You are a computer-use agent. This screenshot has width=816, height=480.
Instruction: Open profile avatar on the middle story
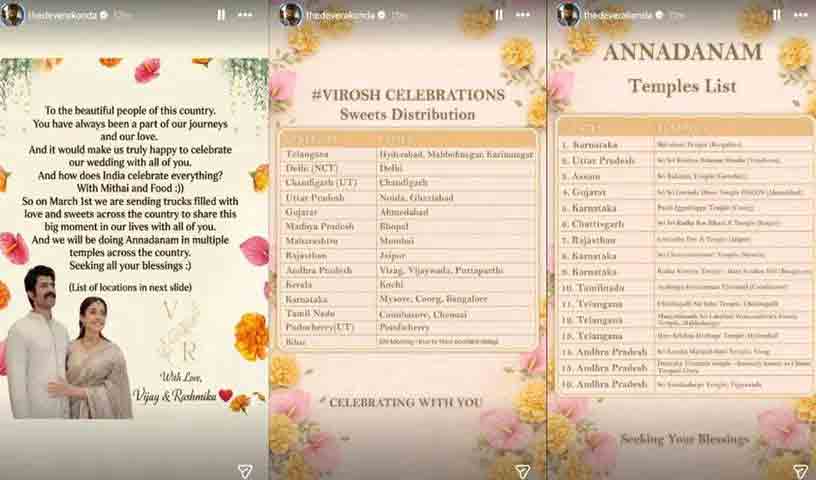pos(290,15)
